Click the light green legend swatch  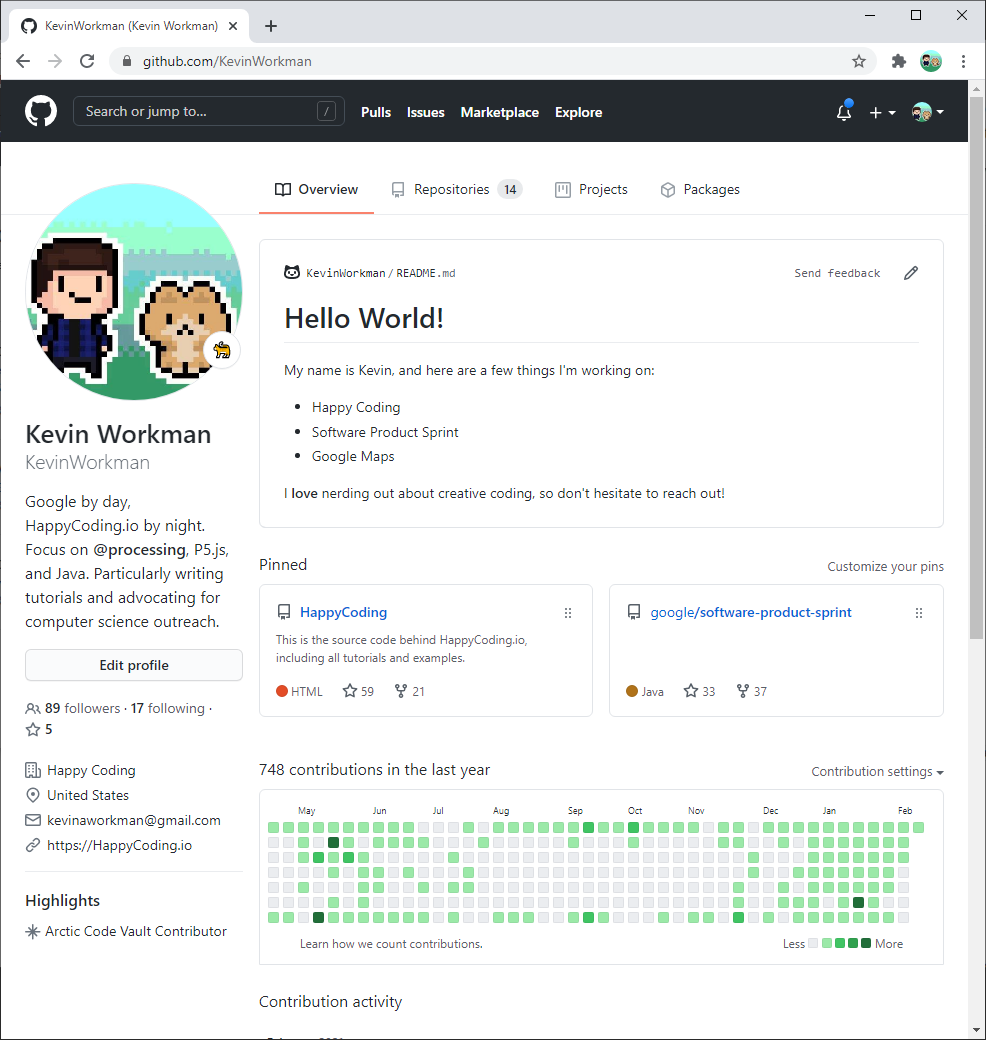827,943
